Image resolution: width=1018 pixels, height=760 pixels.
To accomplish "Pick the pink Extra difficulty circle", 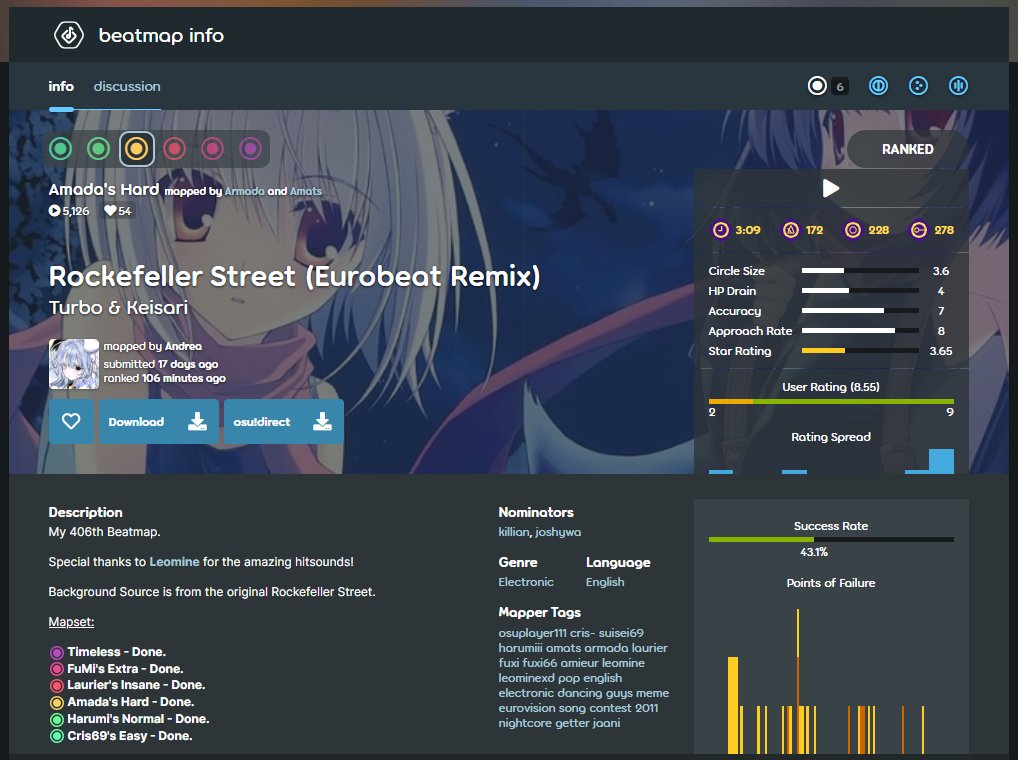I will click(212, 149).
